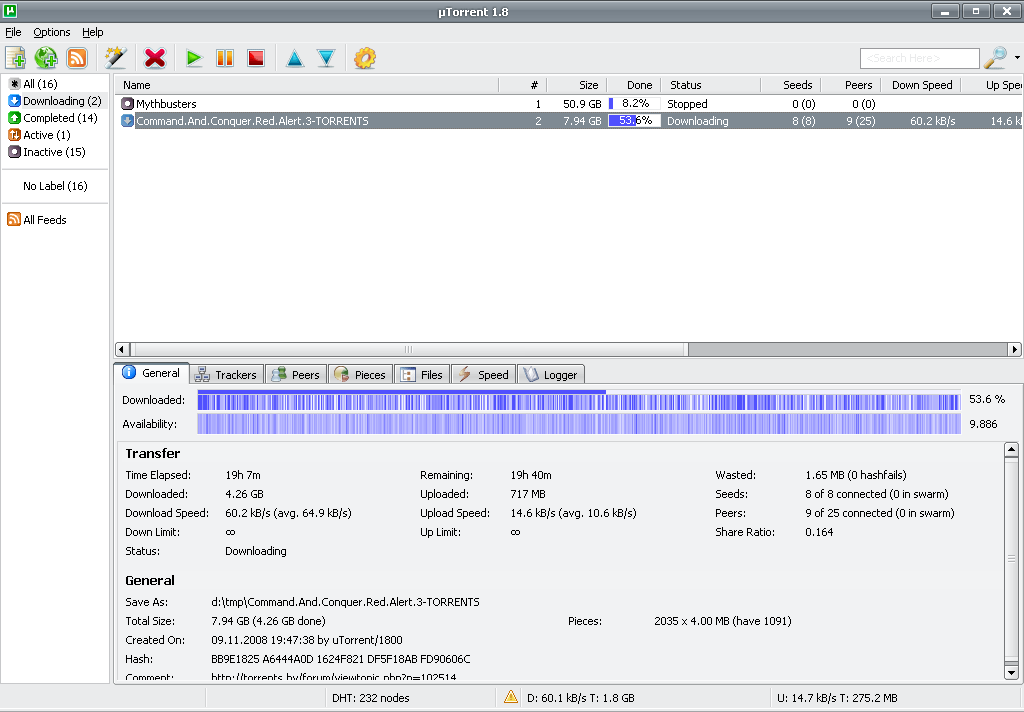The width and height of the screenshot is (1024, 712).
Task: Switch to the Files tab
Action: pos(422,375)
